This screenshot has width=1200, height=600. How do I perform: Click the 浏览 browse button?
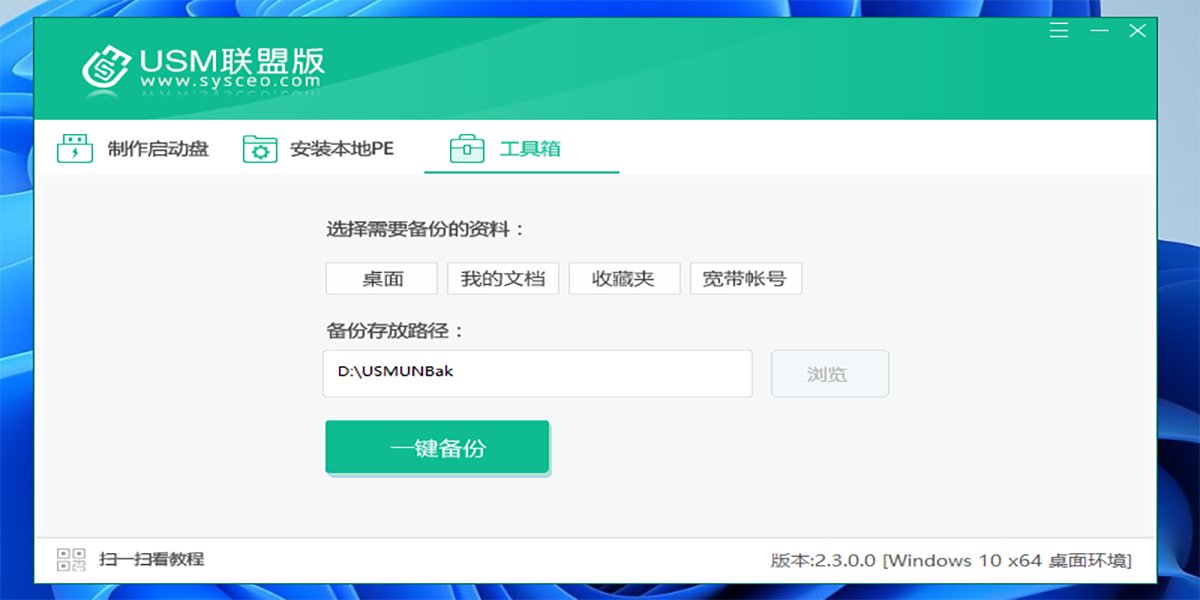pos(830,373)
